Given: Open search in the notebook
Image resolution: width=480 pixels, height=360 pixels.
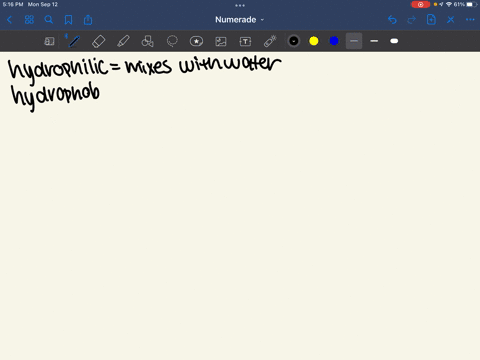Looking at the screenshot, I should point(49,20).
